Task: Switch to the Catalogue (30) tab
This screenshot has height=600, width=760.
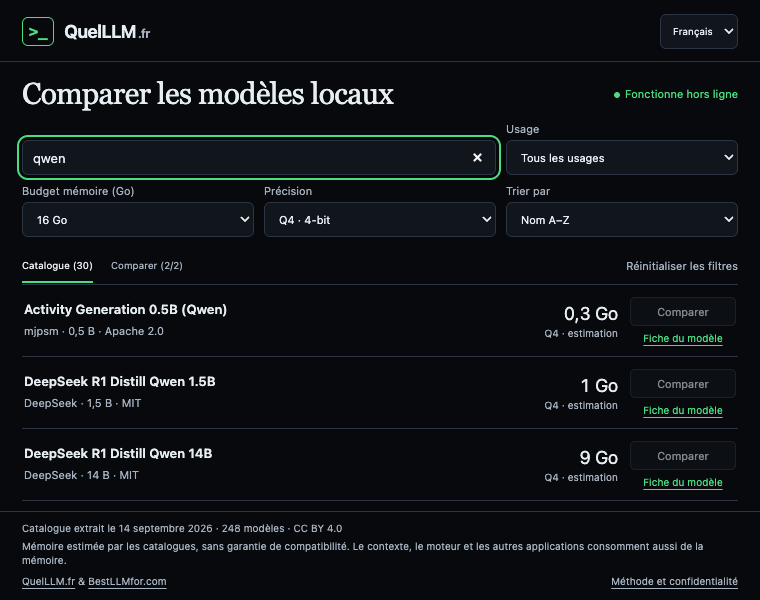Action: tap(57, 266)
